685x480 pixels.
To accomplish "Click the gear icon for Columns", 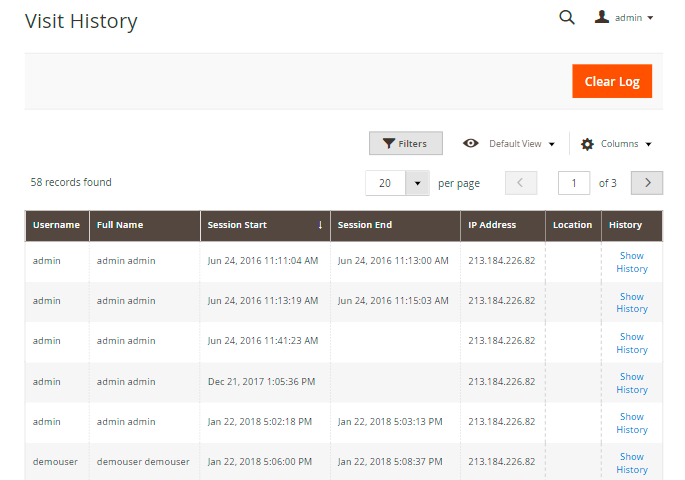I will click(587, 144).
